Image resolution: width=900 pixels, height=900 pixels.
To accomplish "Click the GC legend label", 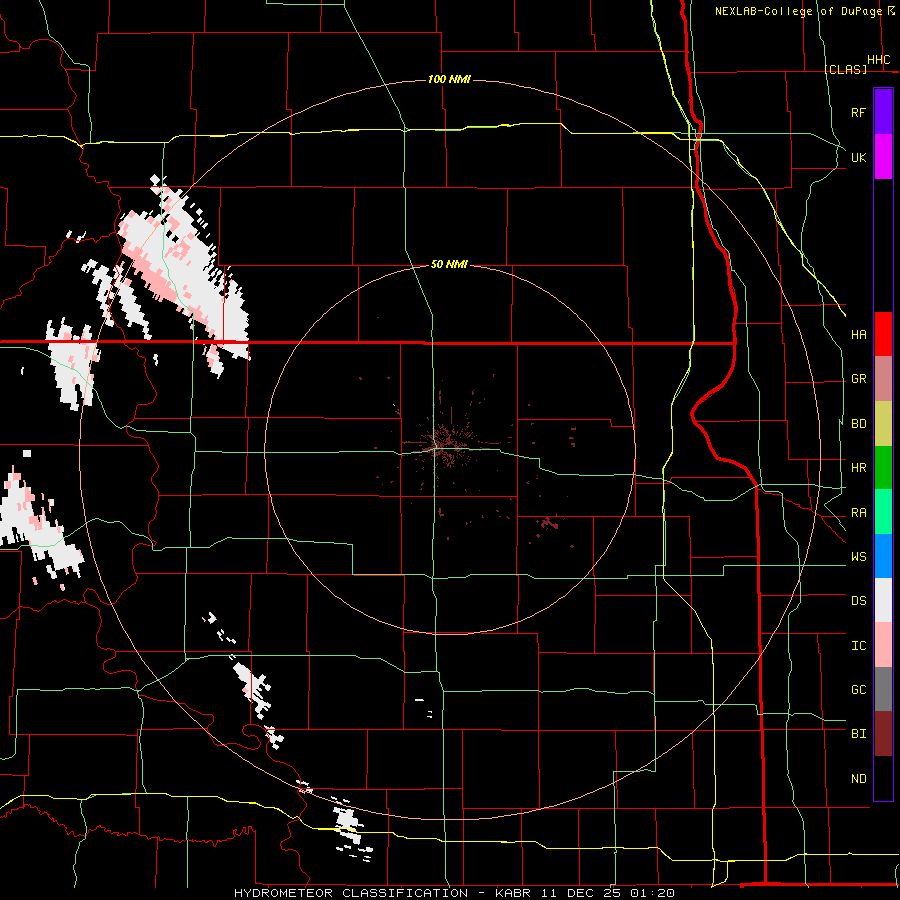I will (x=859, y=690).
